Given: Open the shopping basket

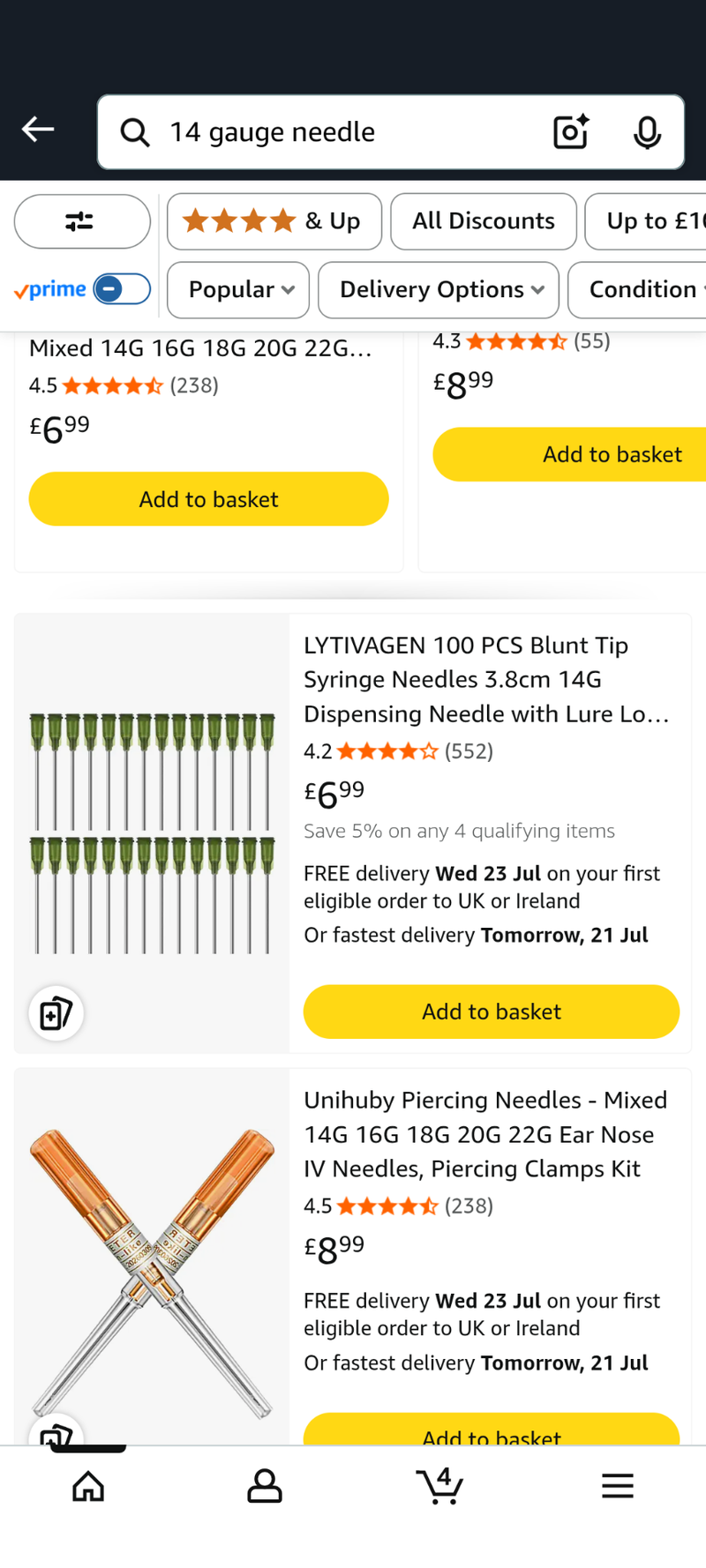Looking at the screenshot, I should point(440,1486).
